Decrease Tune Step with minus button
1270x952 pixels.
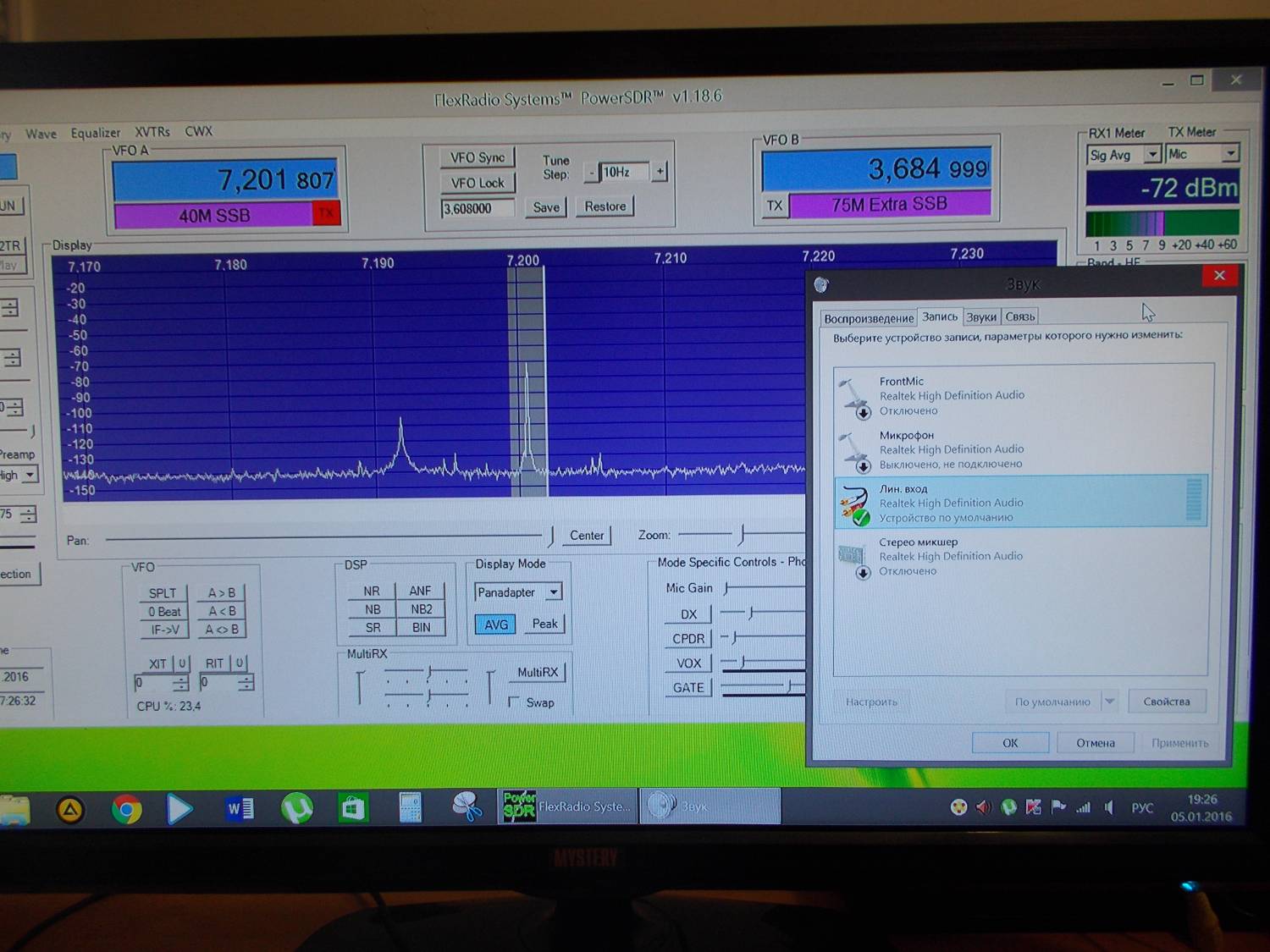[x=592, y=173]
